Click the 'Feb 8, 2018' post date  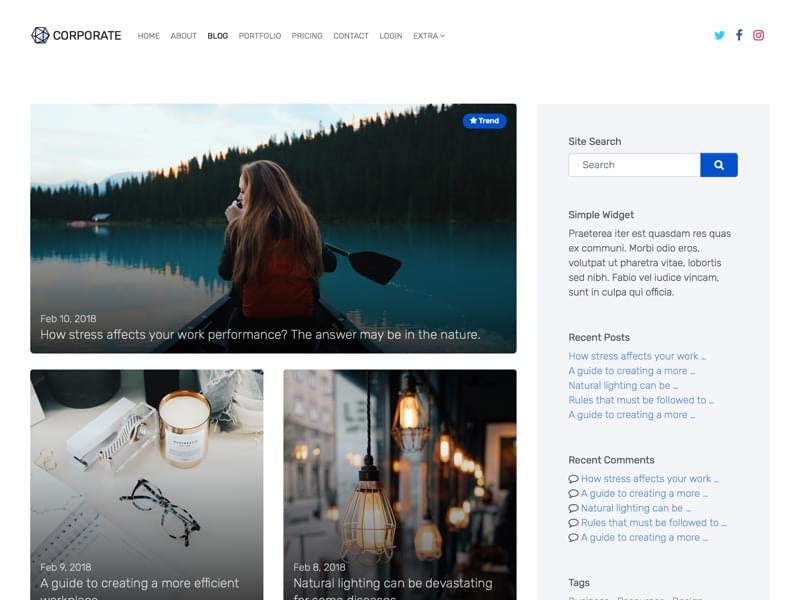pos(319,567)
